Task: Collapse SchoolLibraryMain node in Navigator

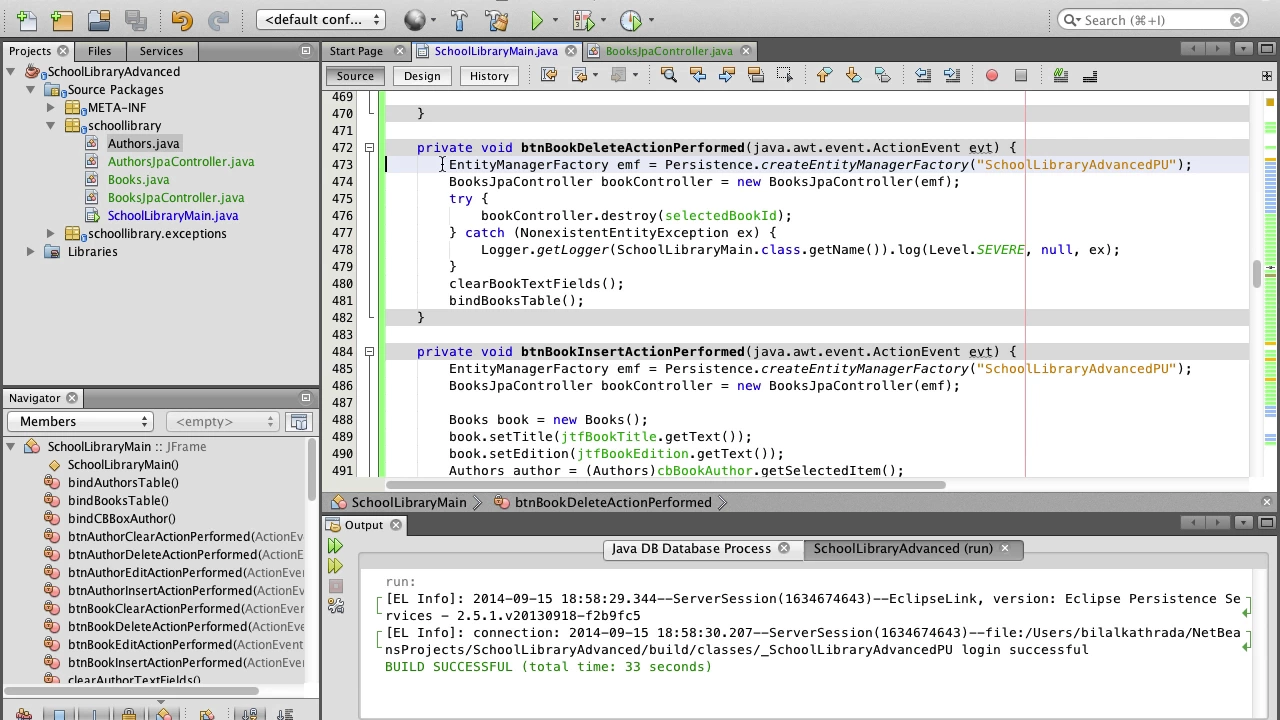Action: coord(11,447)
